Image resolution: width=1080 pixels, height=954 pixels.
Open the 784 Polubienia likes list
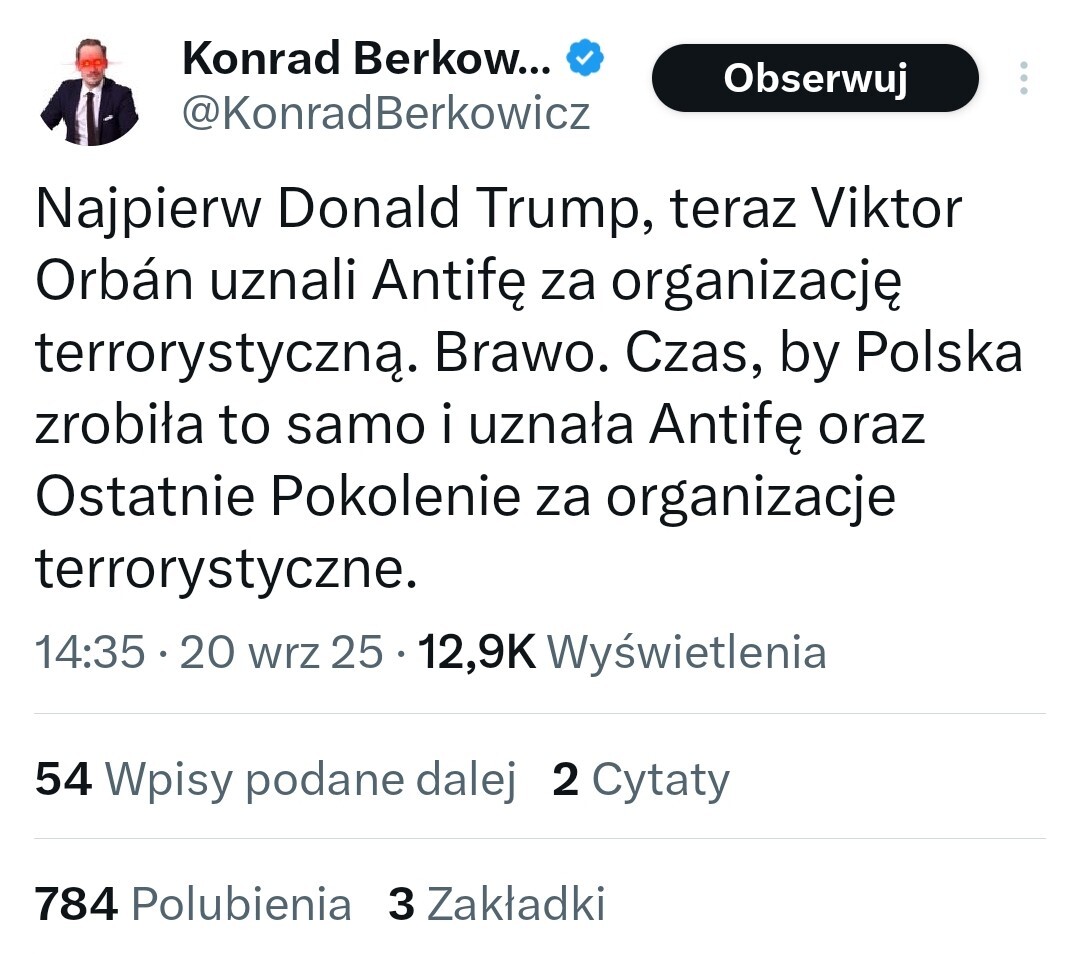click(193, 904)
